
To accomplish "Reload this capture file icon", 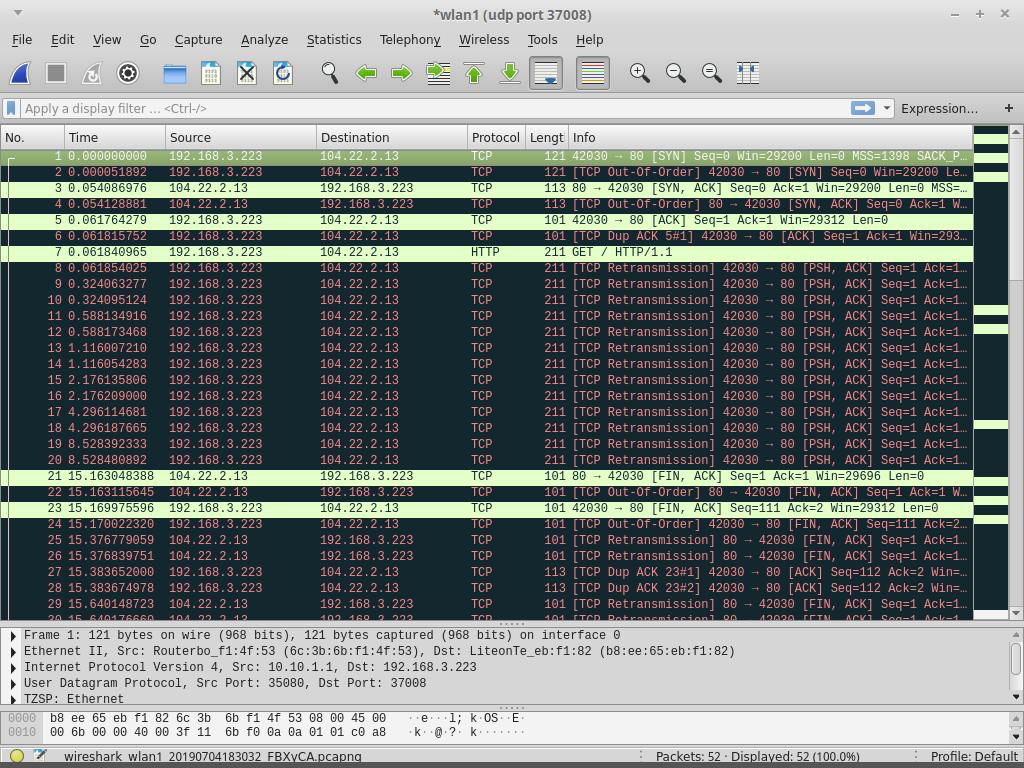I will tap(283, 73).
